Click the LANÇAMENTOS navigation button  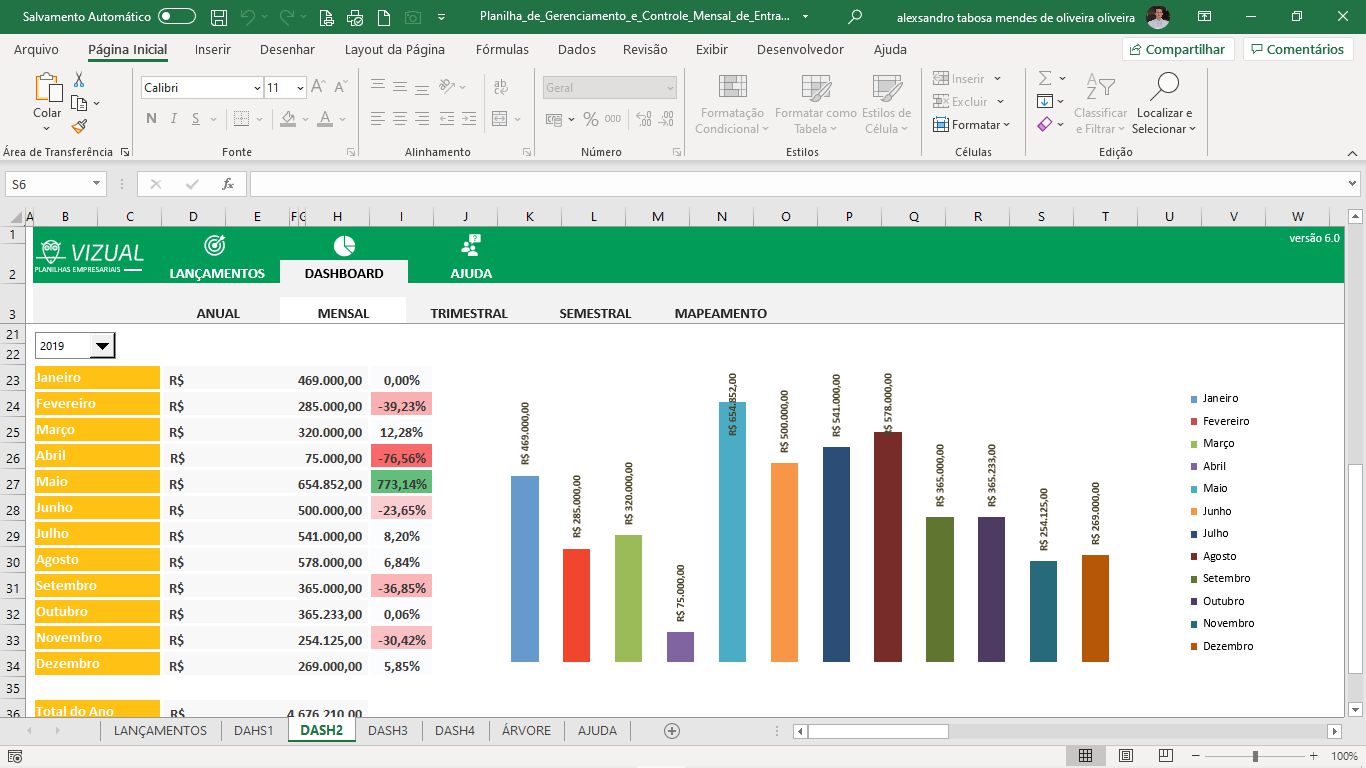tap(217, 273)
